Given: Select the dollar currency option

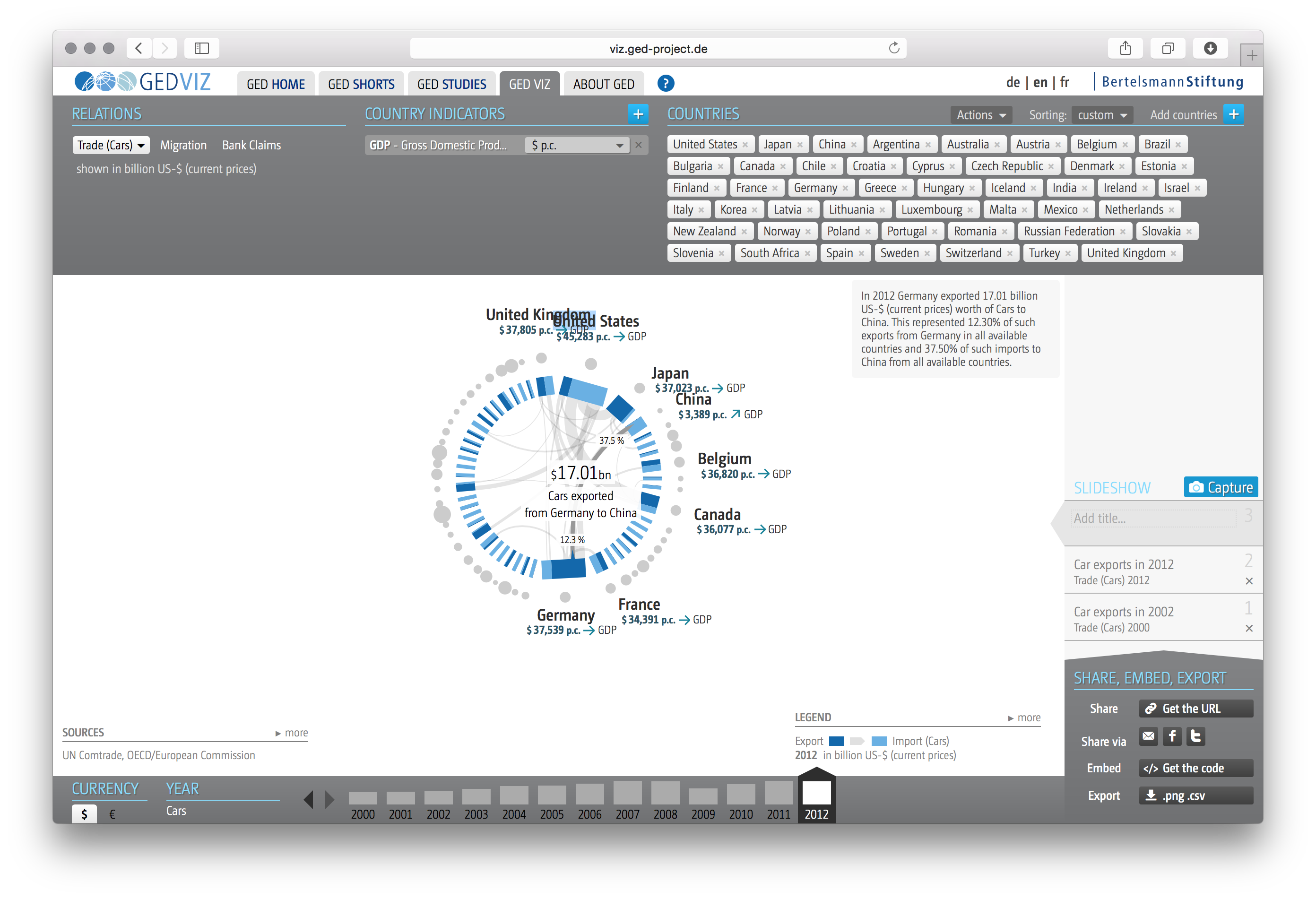Looking at the screenshot, I should [x=84, y=814].
